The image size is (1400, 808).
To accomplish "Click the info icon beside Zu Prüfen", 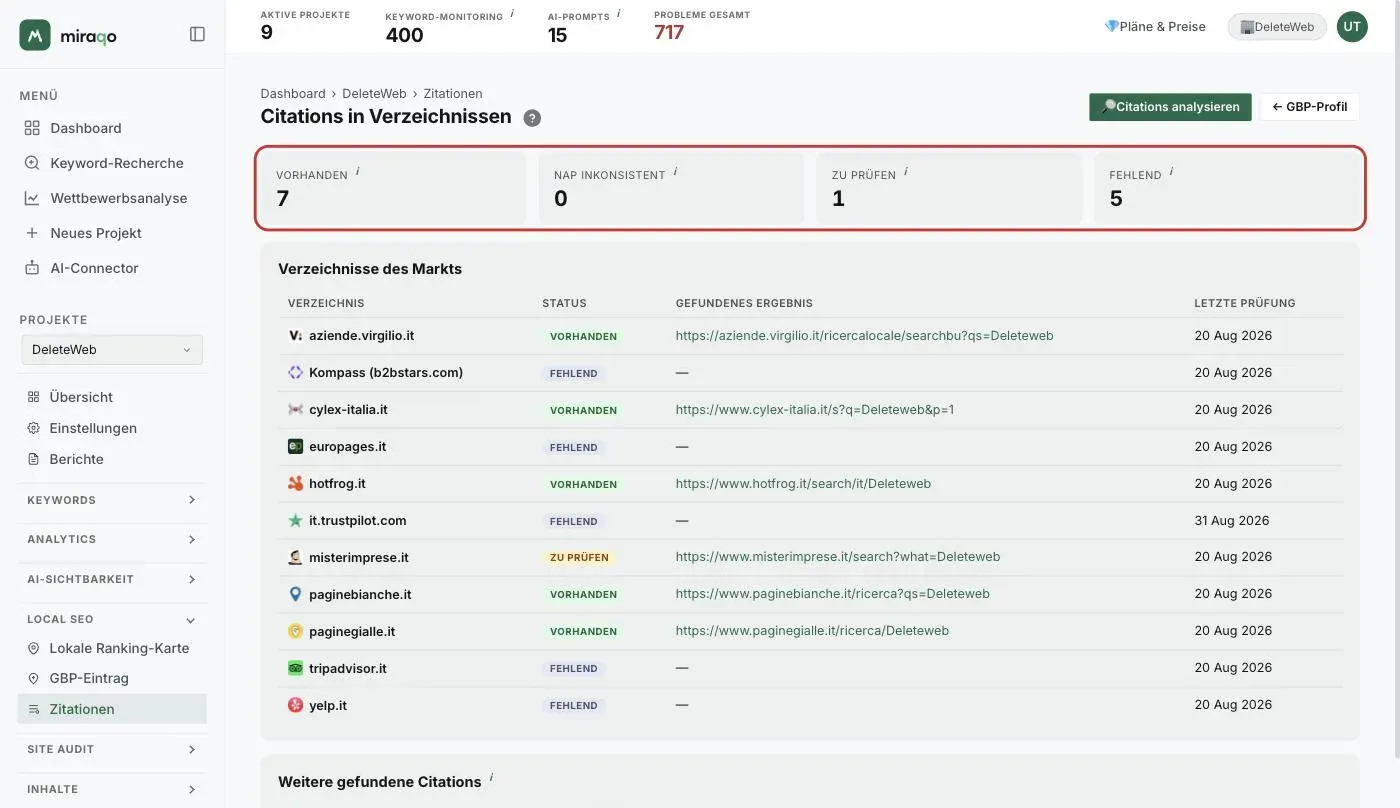I will [x=906, y=171].
